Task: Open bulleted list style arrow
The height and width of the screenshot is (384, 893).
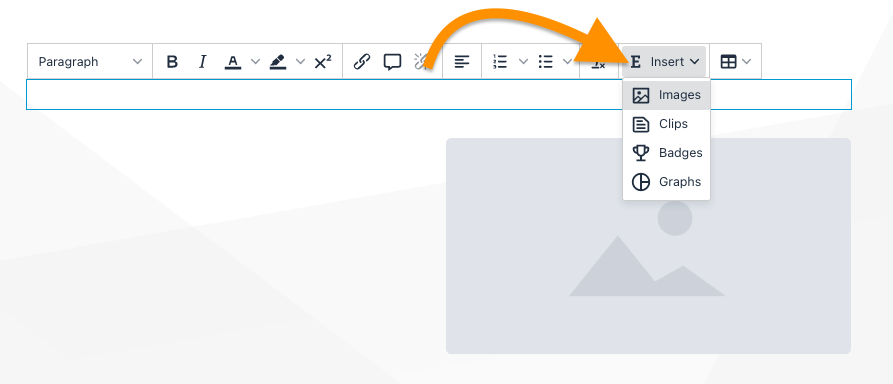Action: (567, 62)
